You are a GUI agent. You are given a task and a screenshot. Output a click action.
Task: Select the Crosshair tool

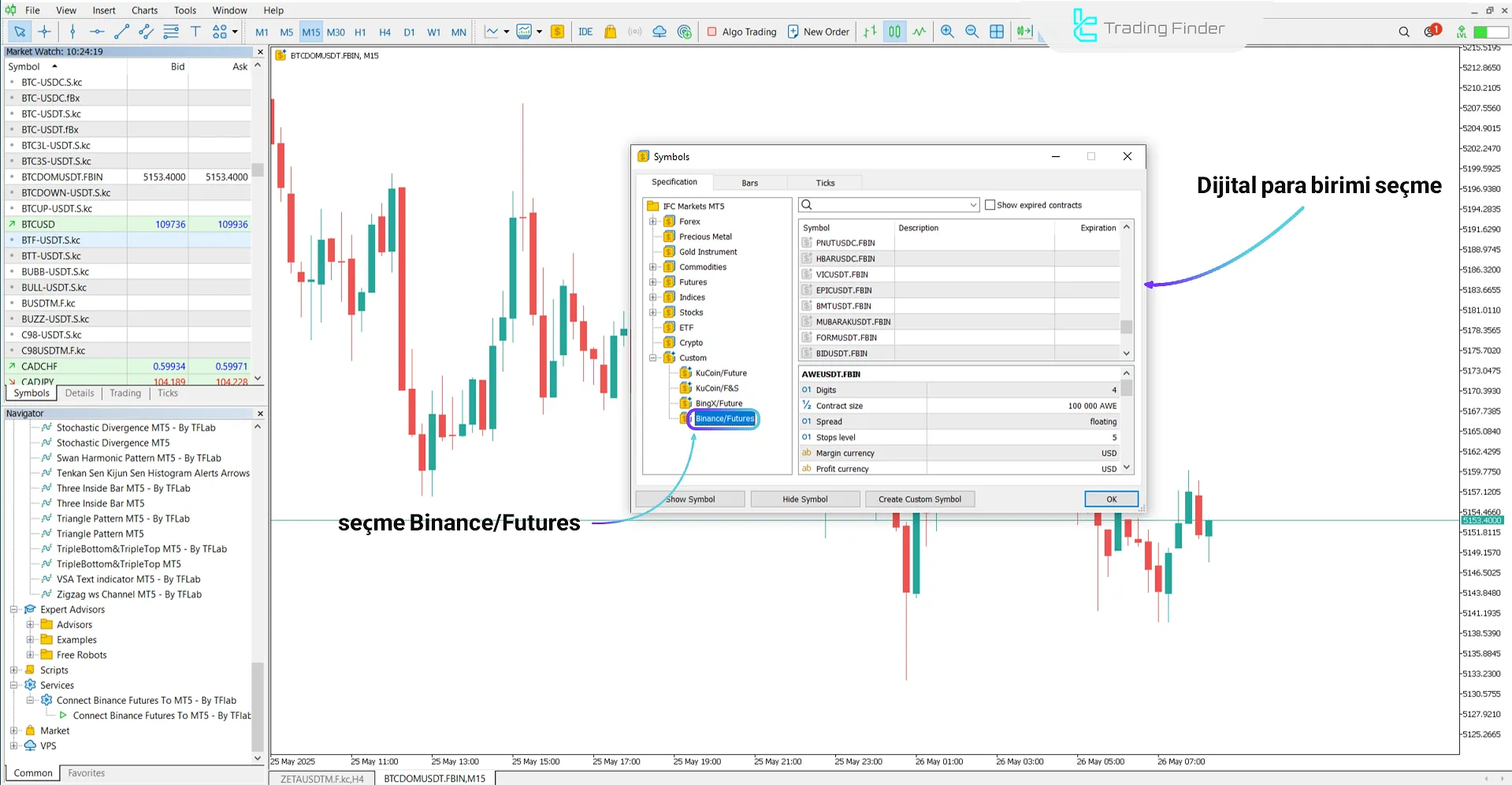[x=44, y=32]
